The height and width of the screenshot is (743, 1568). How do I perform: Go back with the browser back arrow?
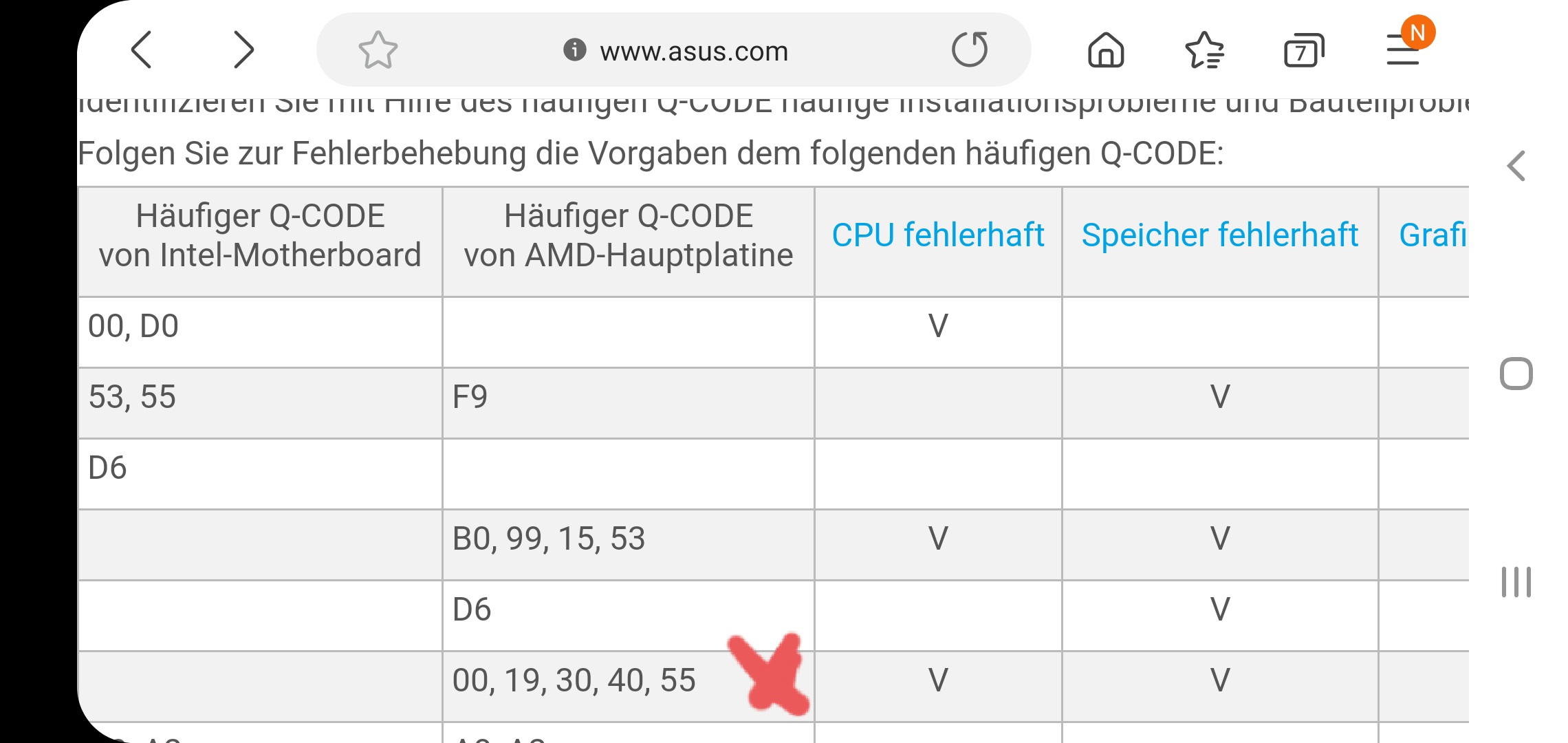pyautogui.click(x=141, y=50)
